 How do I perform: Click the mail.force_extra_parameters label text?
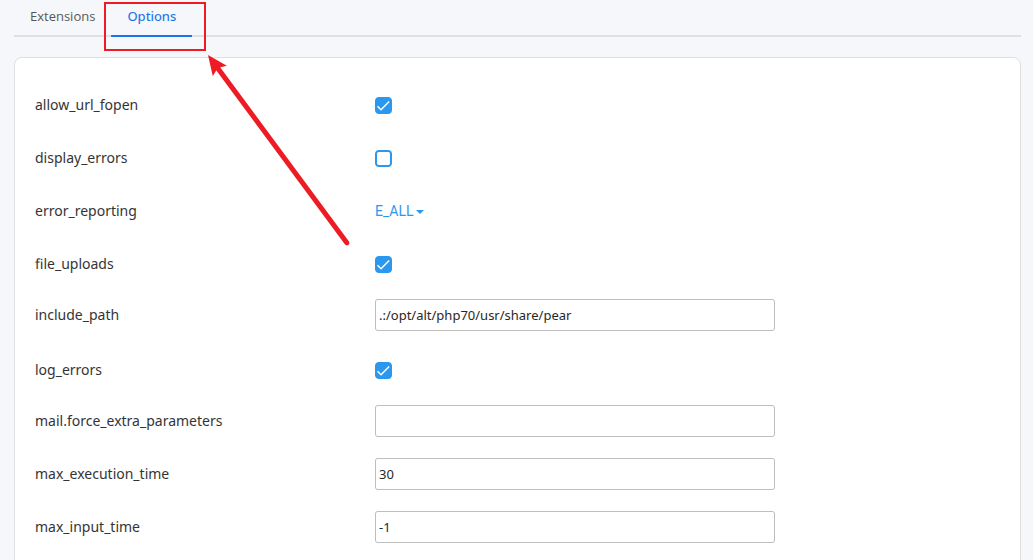click(x=128, y=421)
